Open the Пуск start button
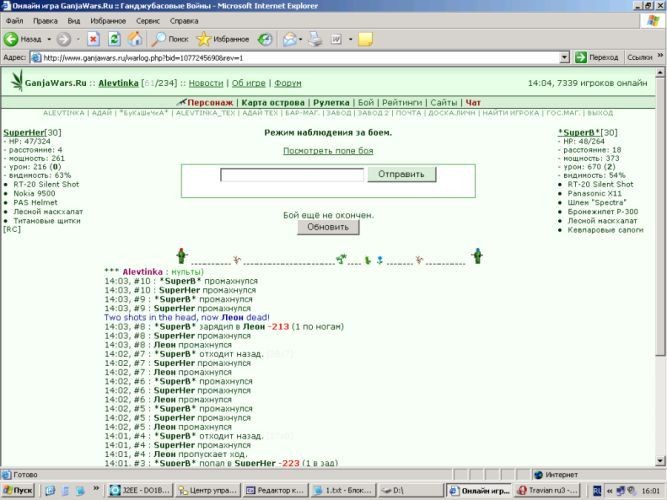 18,491
